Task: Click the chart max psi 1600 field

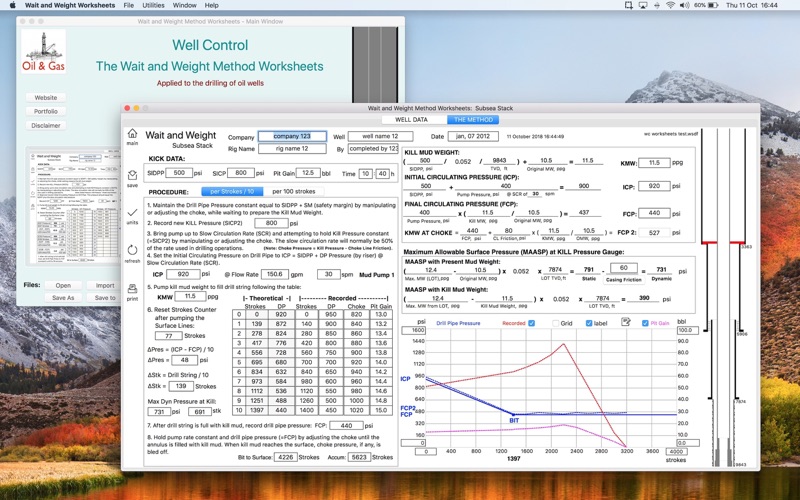Action: [413, 330]
